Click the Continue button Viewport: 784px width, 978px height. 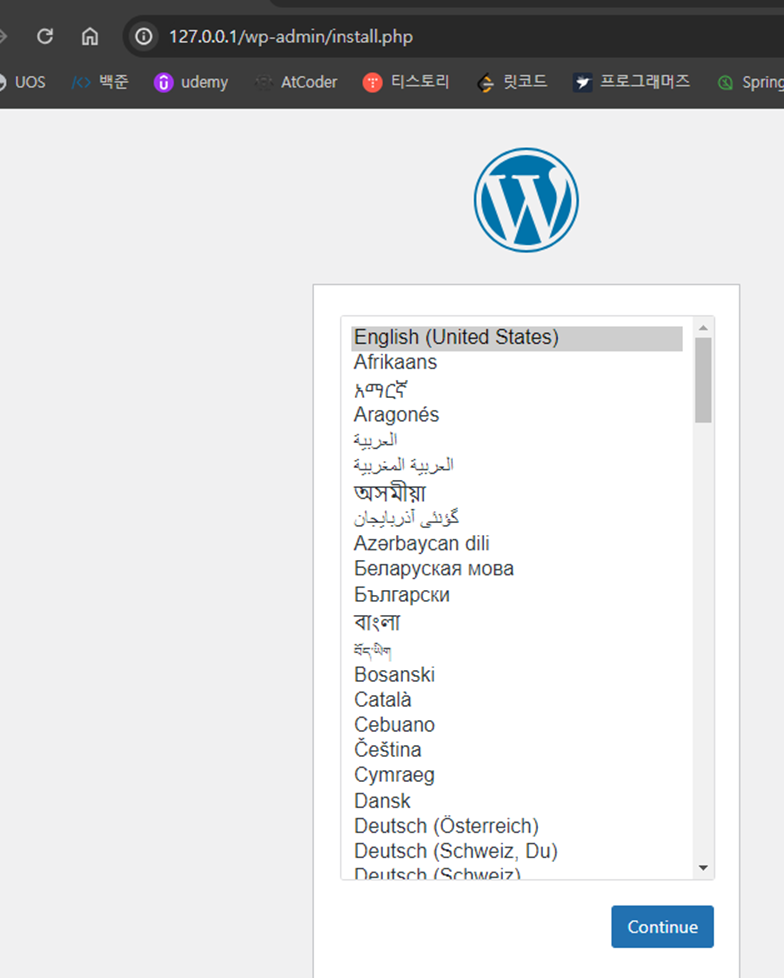click(x=662, y=927)
